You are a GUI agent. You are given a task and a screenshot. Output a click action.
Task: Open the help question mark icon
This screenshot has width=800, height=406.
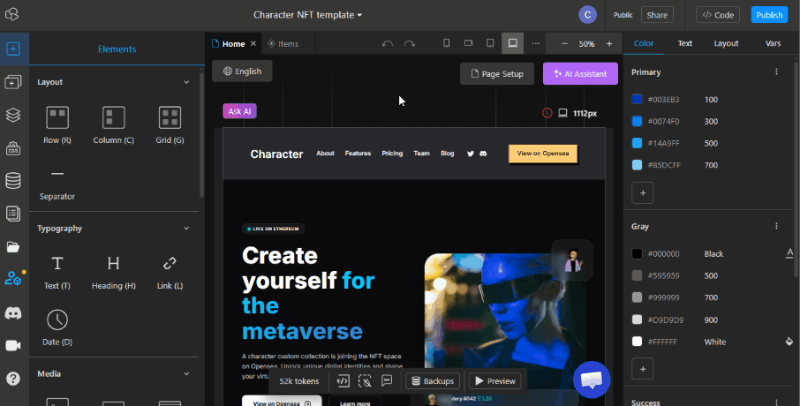pyautogui.click(x=13, y=378)
